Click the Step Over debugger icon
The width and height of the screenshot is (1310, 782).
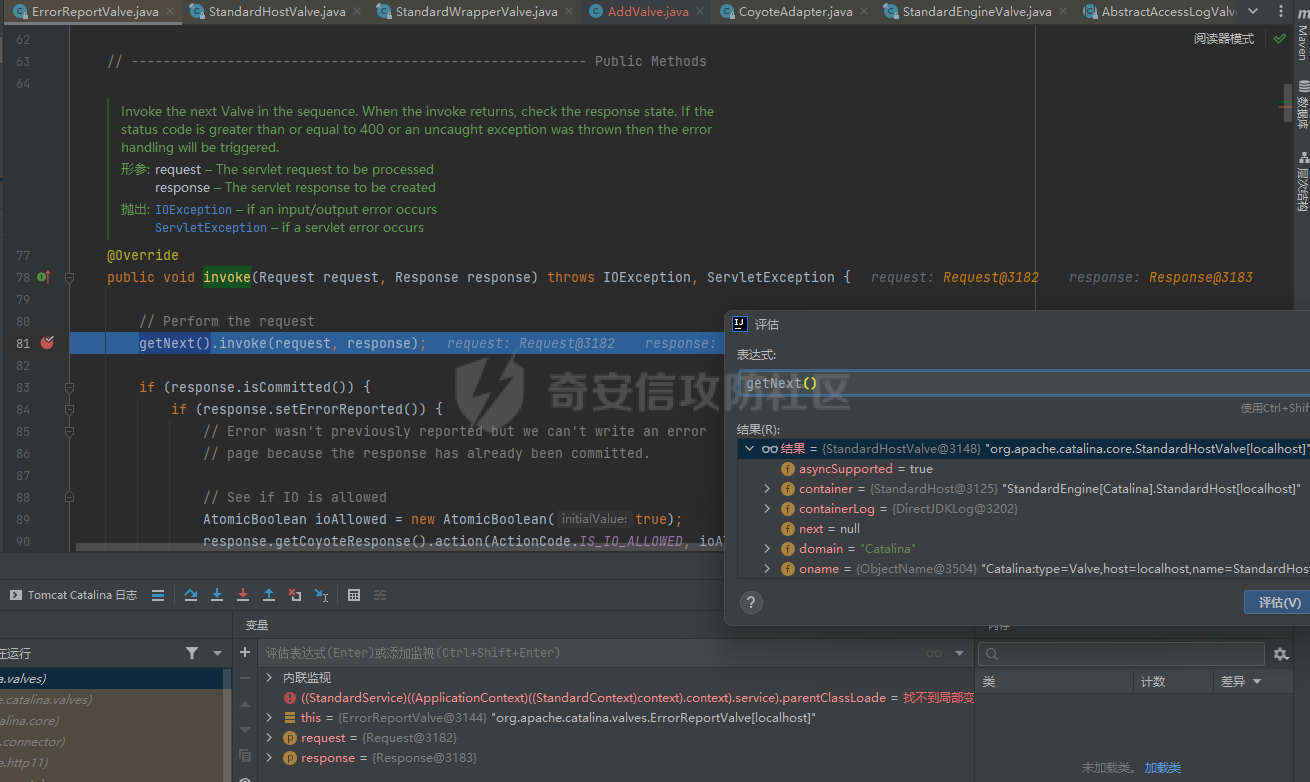pyautogui.click(x=191, y=595)
